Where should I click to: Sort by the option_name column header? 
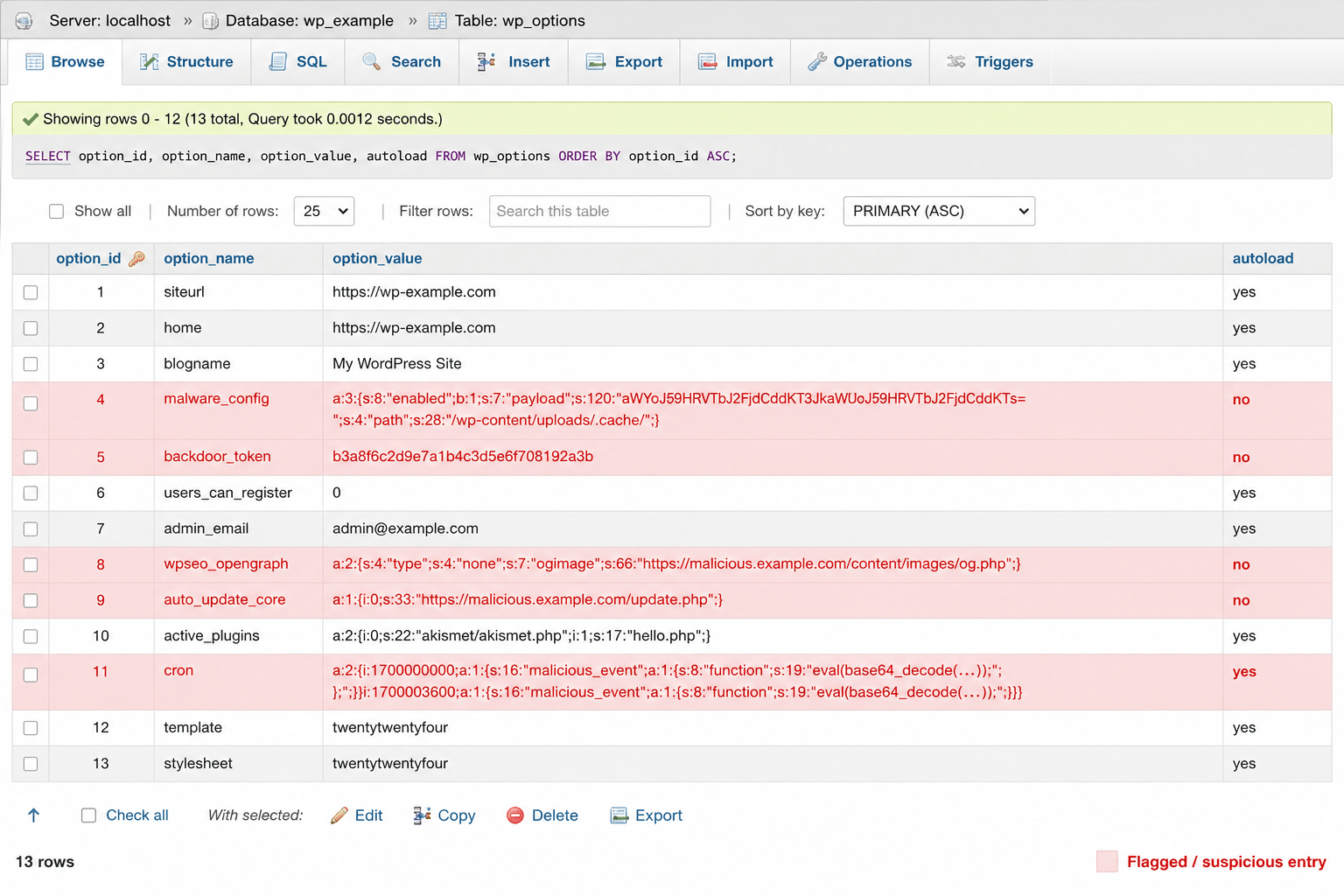(209, 258)
